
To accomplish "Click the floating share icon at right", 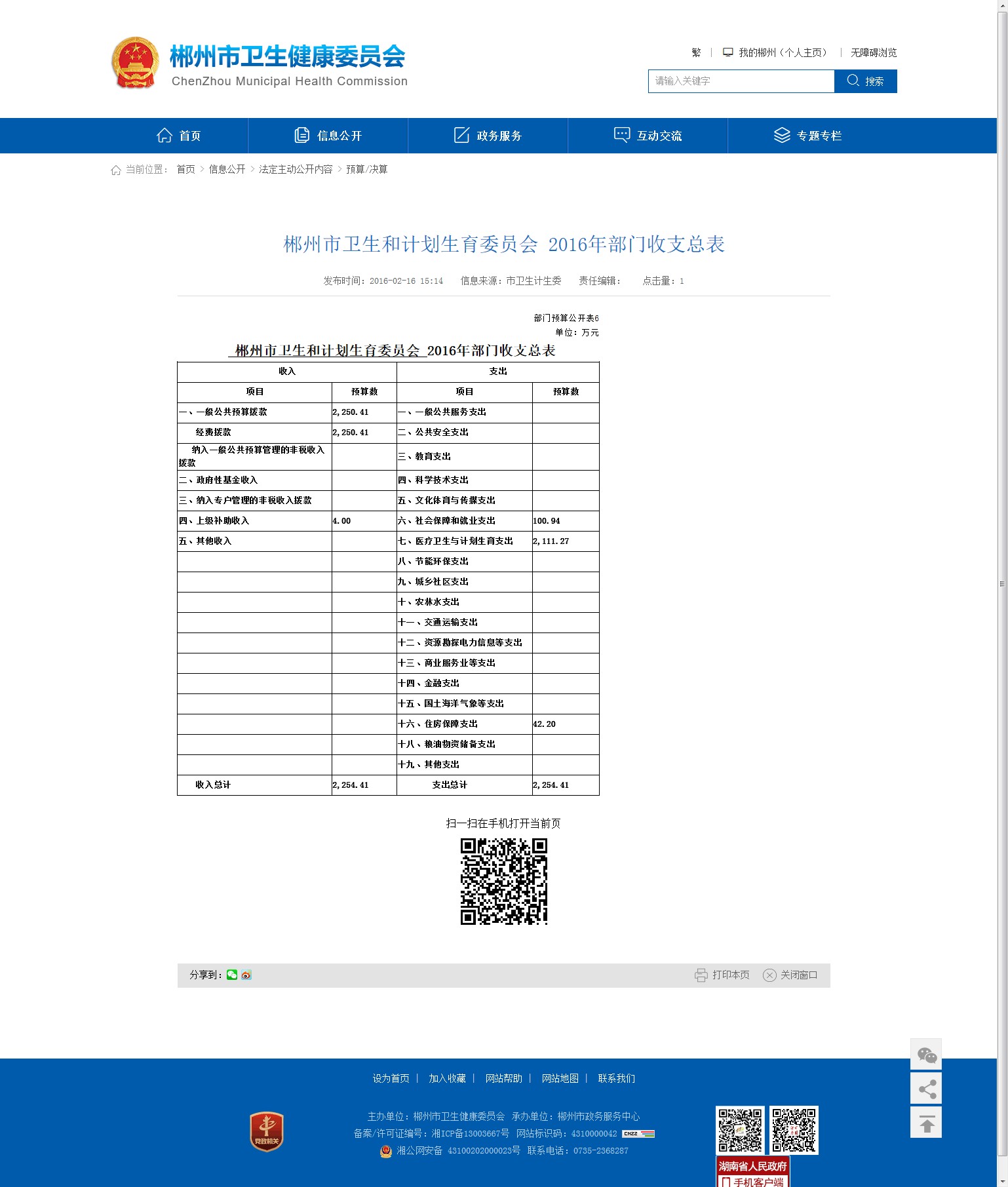I will point(926,1089).
